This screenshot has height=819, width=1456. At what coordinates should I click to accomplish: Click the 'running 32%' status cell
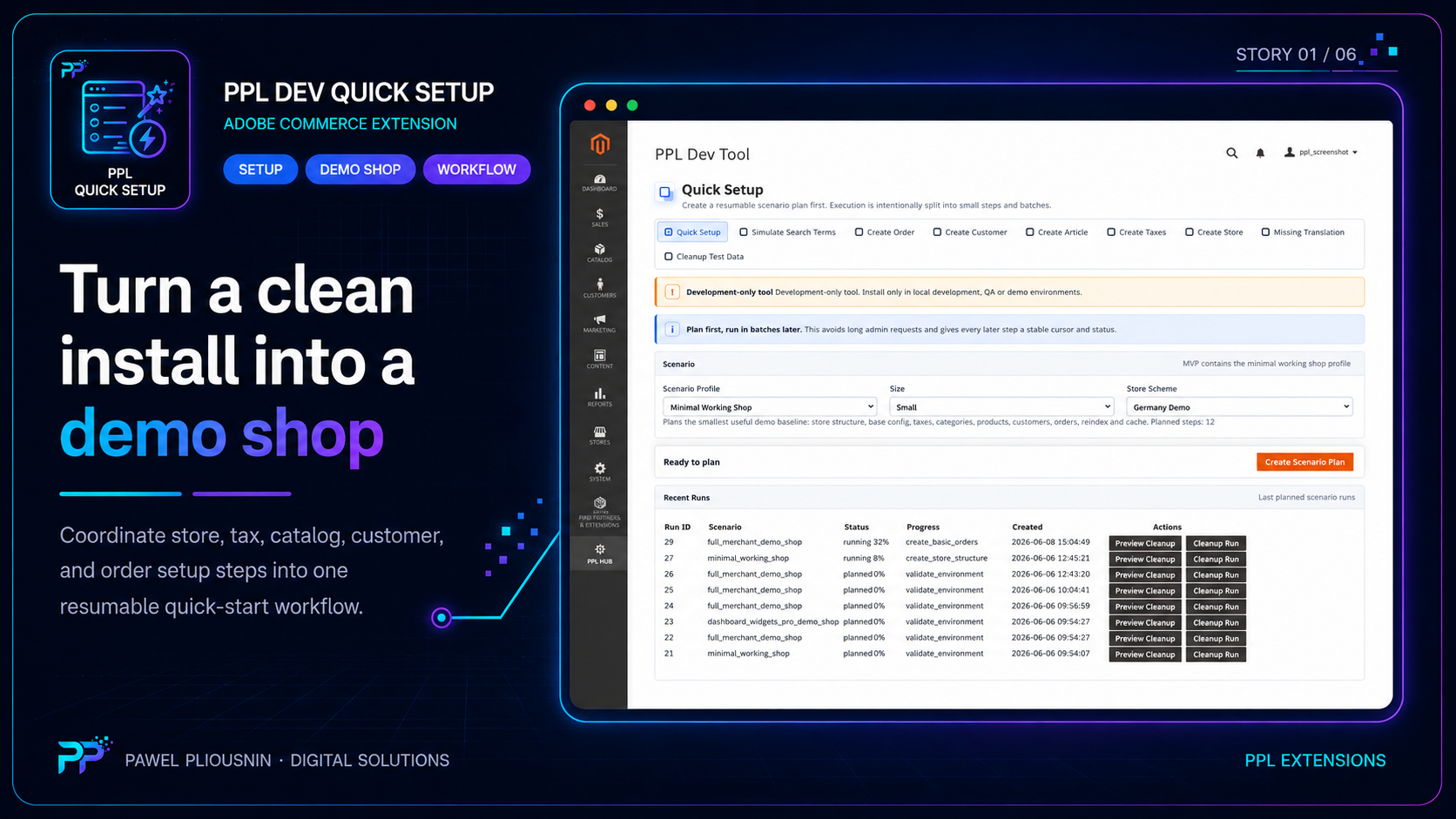(x=866, y=542)
